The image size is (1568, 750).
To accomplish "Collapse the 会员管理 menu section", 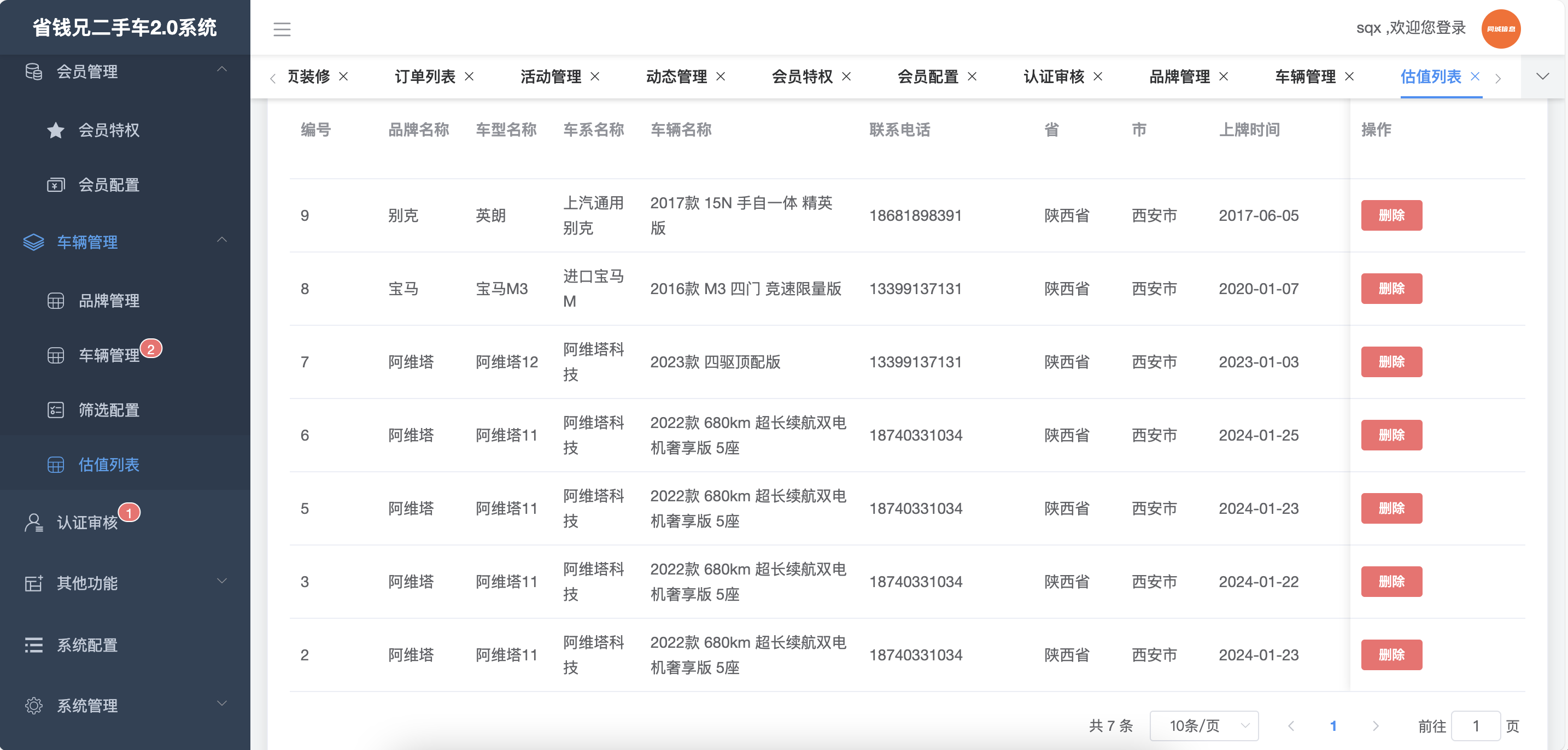I will (222, 70).
